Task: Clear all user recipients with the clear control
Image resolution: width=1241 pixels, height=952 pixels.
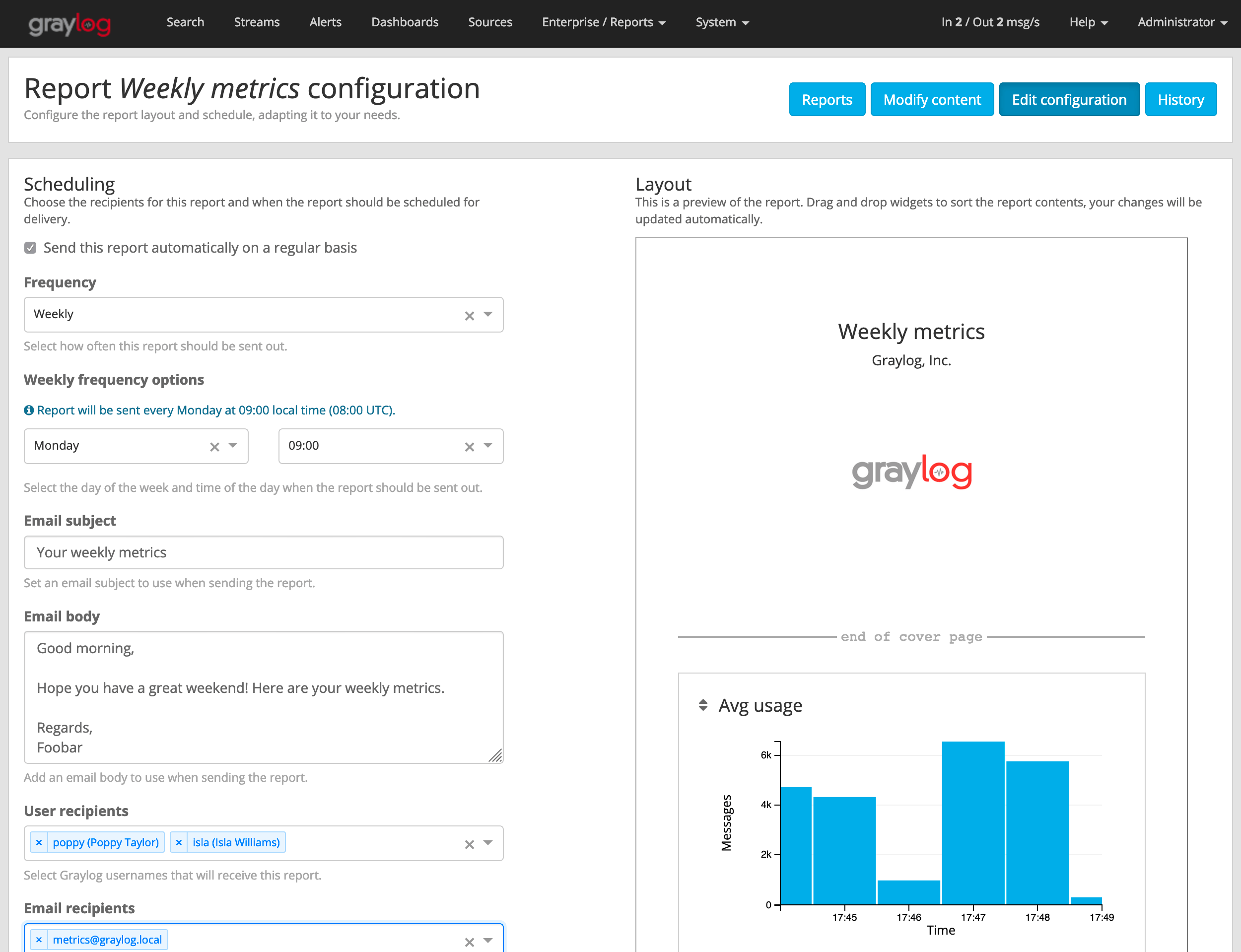Action: pyautogui.click(x=469, y=844)
